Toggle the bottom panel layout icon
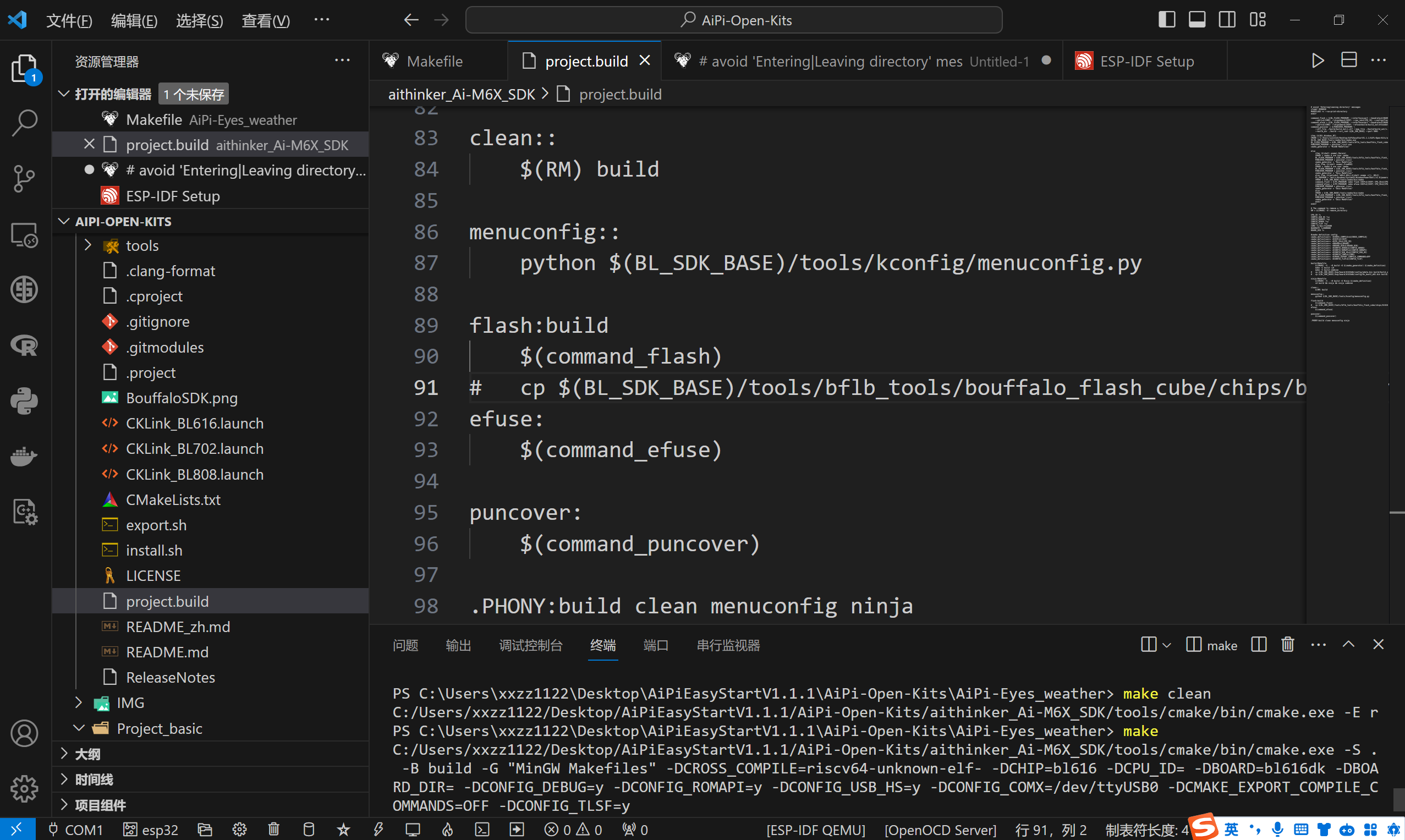 tap(1197, 20)
